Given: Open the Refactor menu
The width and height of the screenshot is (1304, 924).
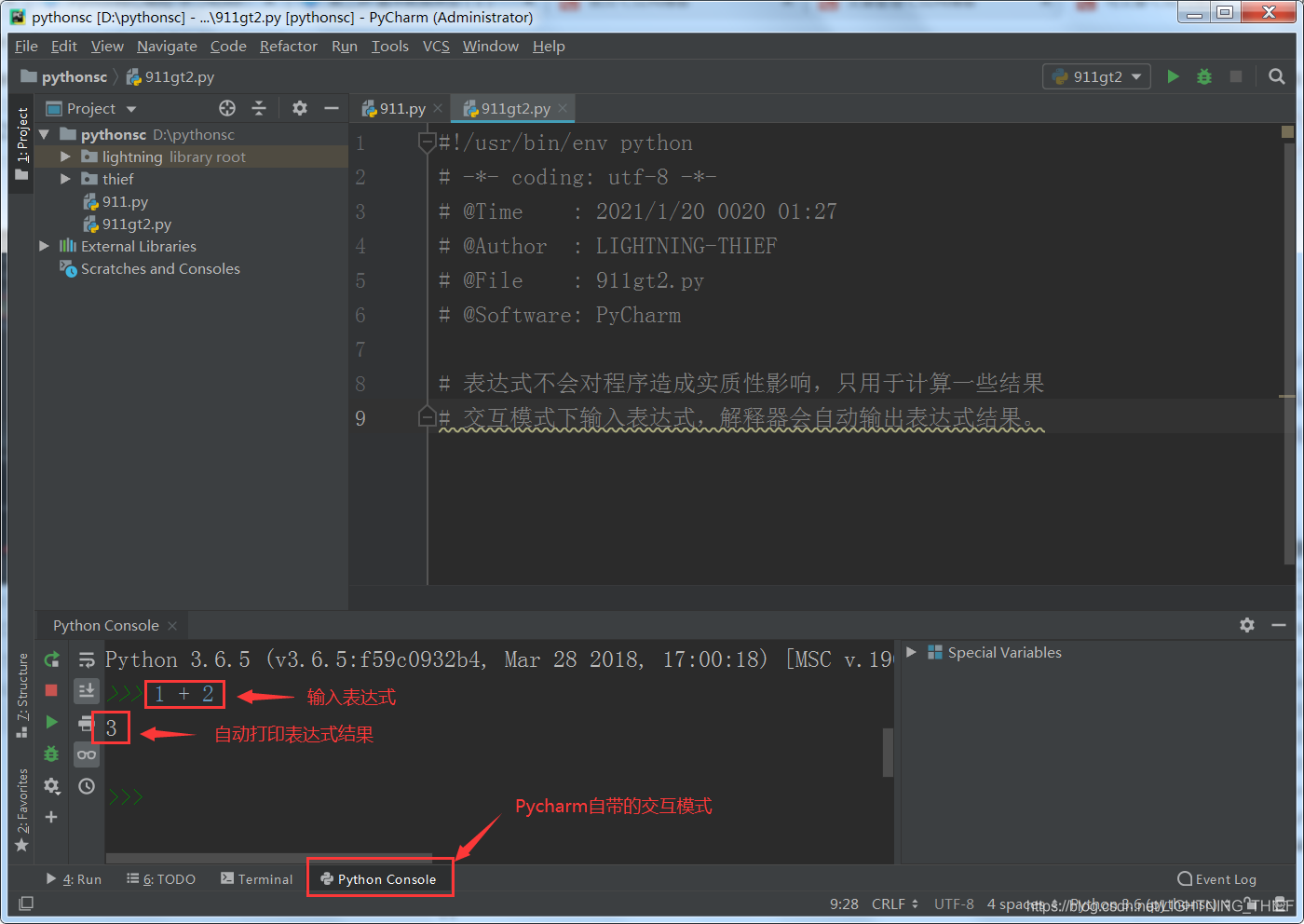Looking at the screenshot, I should [289, 46].
